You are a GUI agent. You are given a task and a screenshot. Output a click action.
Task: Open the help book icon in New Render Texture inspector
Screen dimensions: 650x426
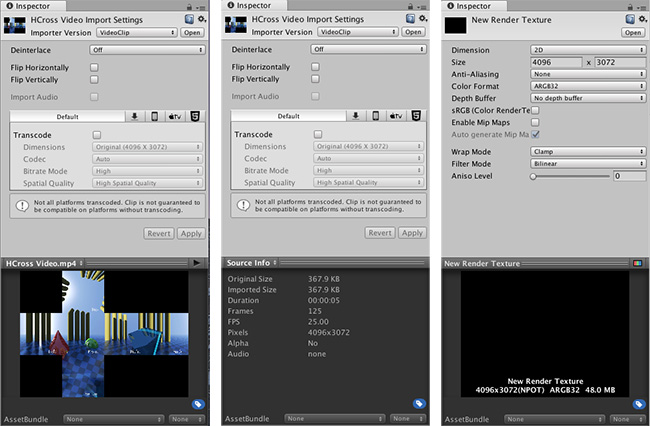[622, 19]
